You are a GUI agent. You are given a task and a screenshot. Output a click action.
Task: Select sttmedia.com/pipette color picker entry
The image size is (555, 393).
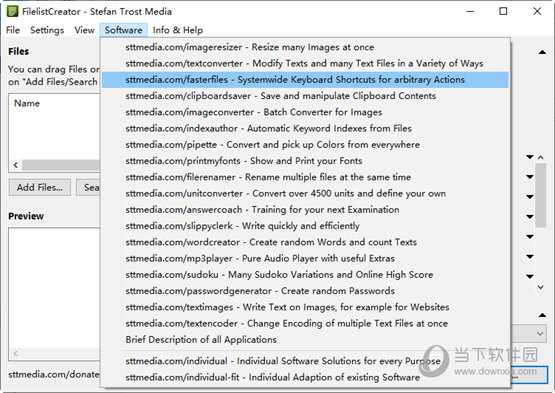click(x=305, y=145)
